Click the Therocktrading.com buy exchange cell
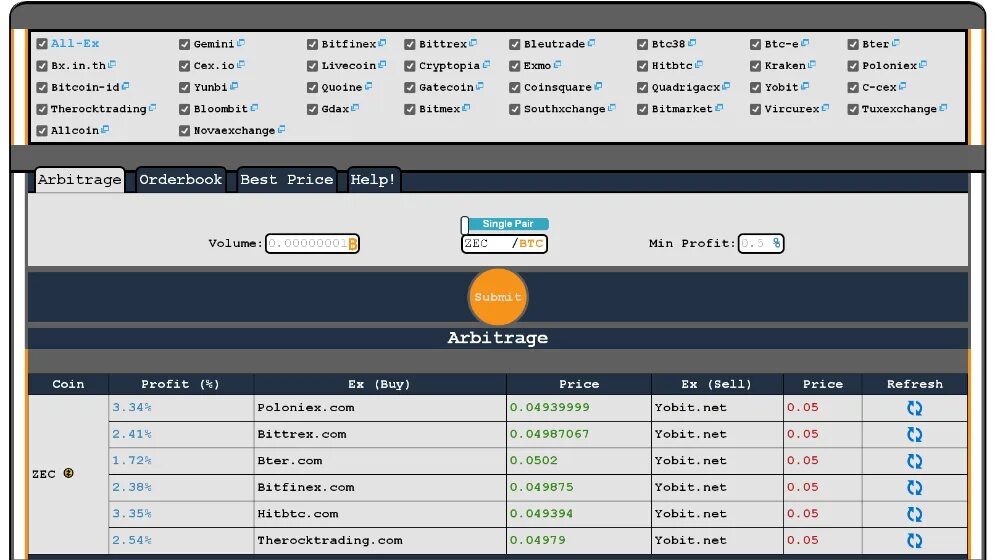This screenshot has height=560, width=1000. point(379,540)
